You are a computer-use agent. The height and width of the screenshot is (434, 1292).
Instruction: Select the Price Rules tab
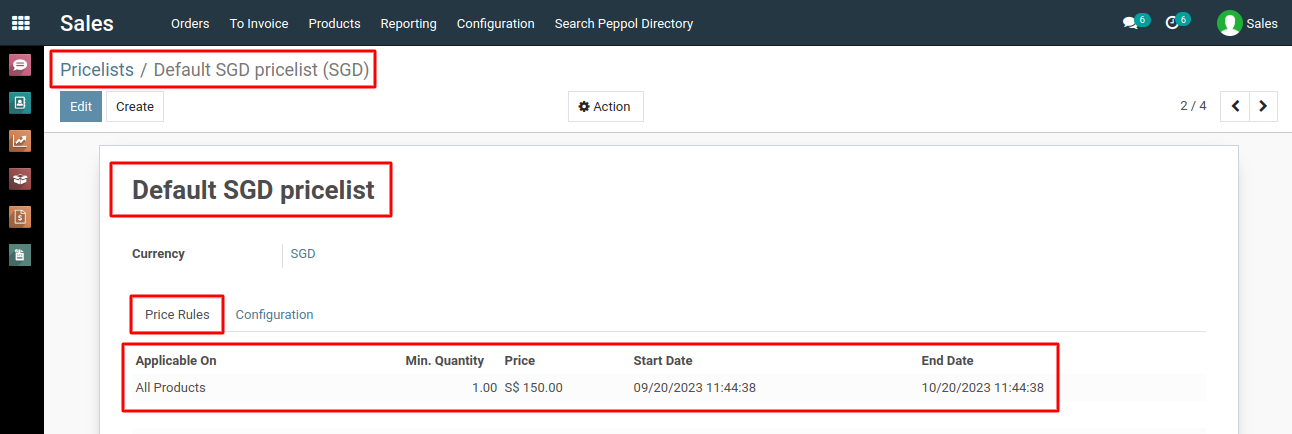[177, 314]
